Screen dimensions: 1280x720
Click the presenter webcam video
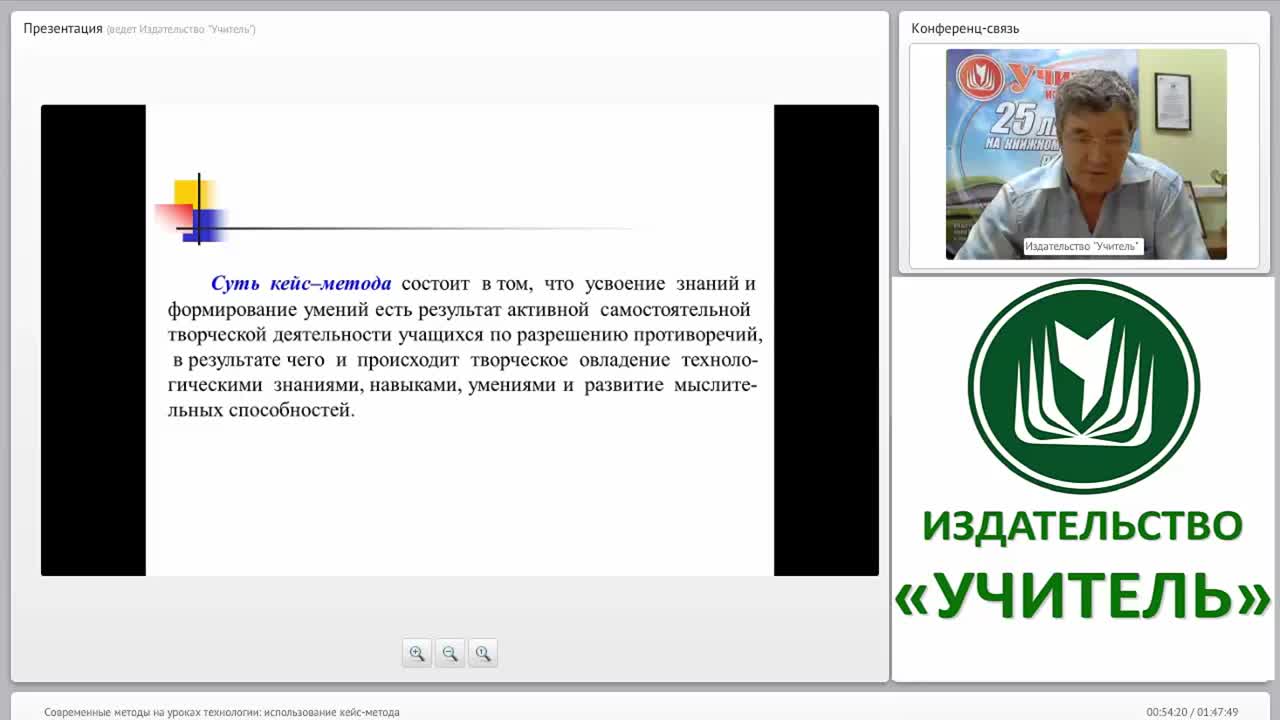click(1086, 154)
